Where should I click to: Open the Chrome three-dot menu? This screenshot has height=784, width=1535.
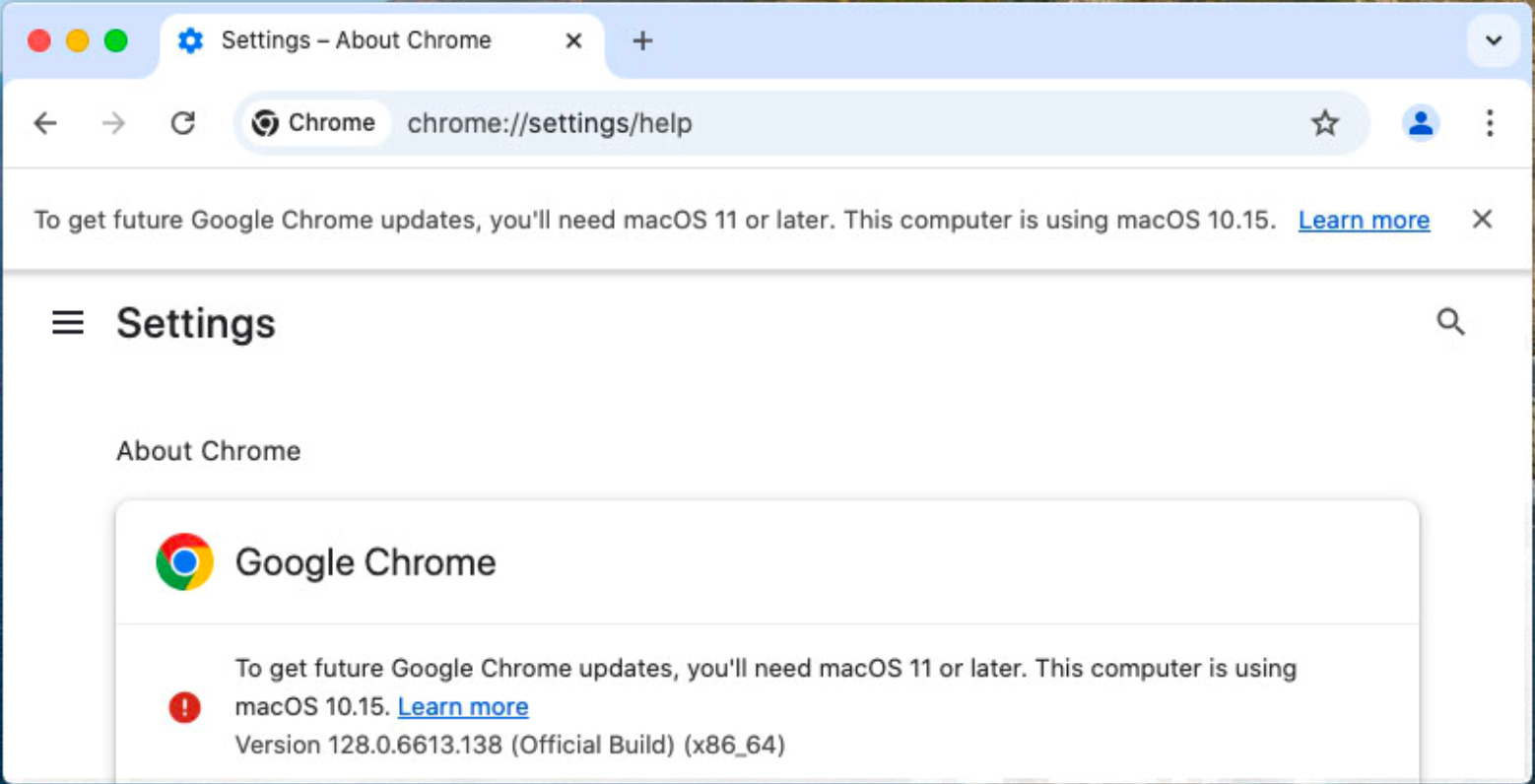(1490, 123)
